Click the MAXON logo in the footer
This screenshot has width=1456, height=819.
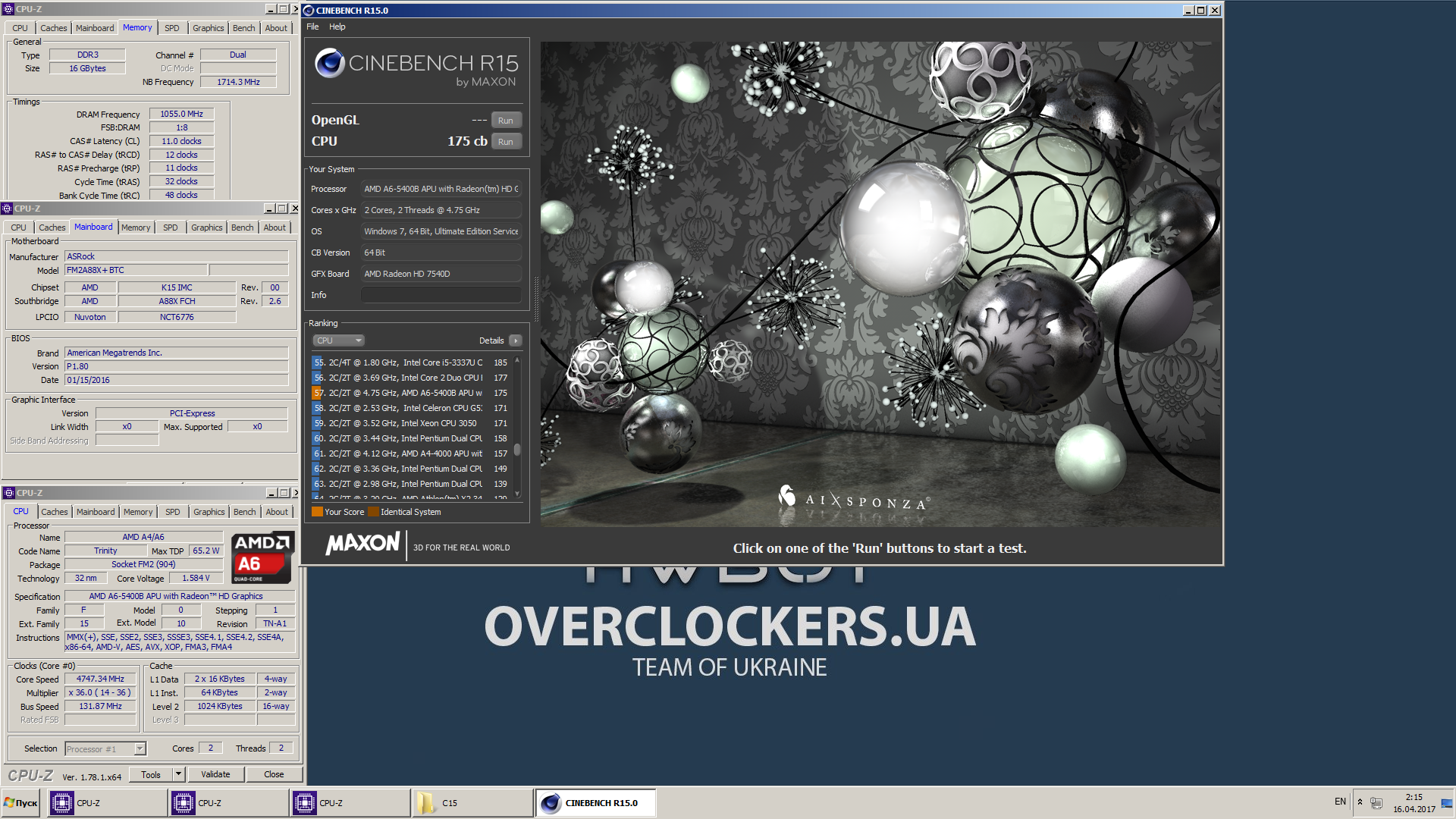362,544
